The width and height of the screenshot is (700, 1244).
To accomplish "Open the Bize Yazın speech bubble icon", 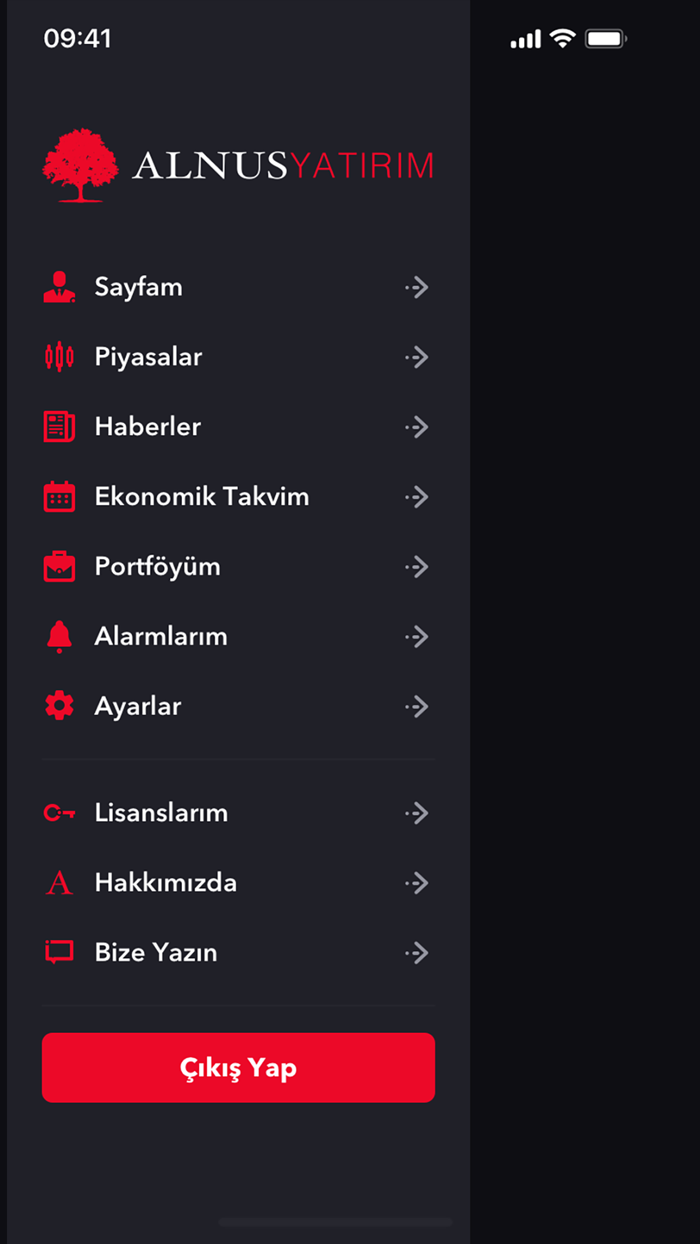I will [x=60, y=953].
